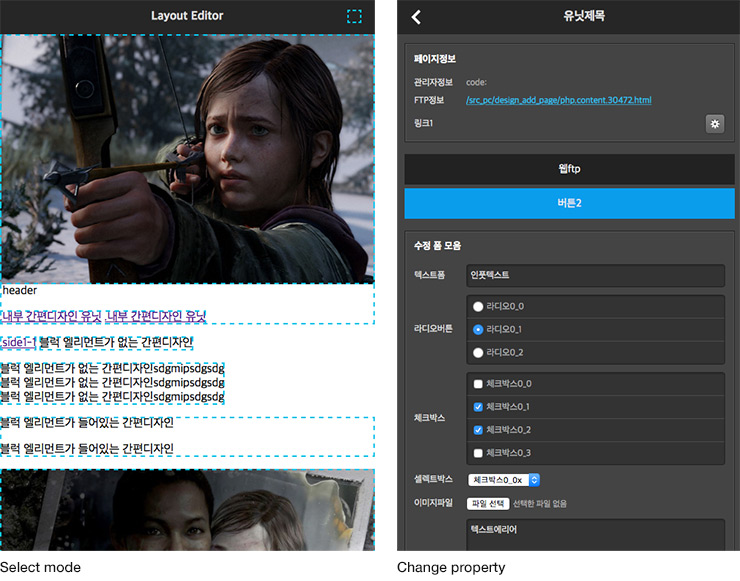Click the 파일 선택 file button

point(488,504)
